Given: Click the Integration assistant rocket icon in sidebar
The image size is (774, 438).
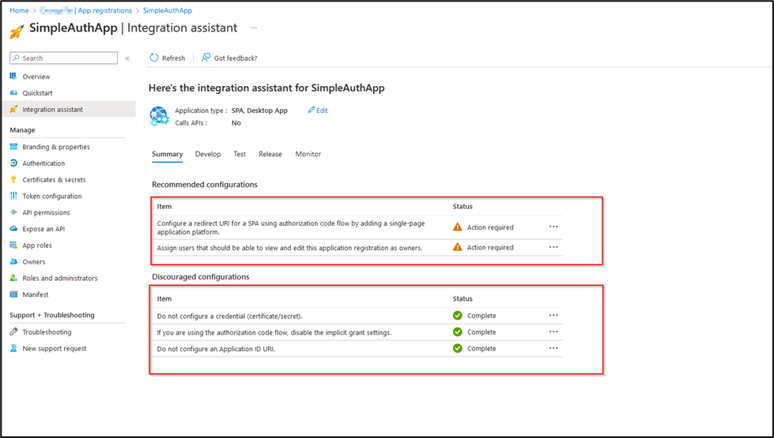Looking at the screenshot, I should (x=13, y=109).
